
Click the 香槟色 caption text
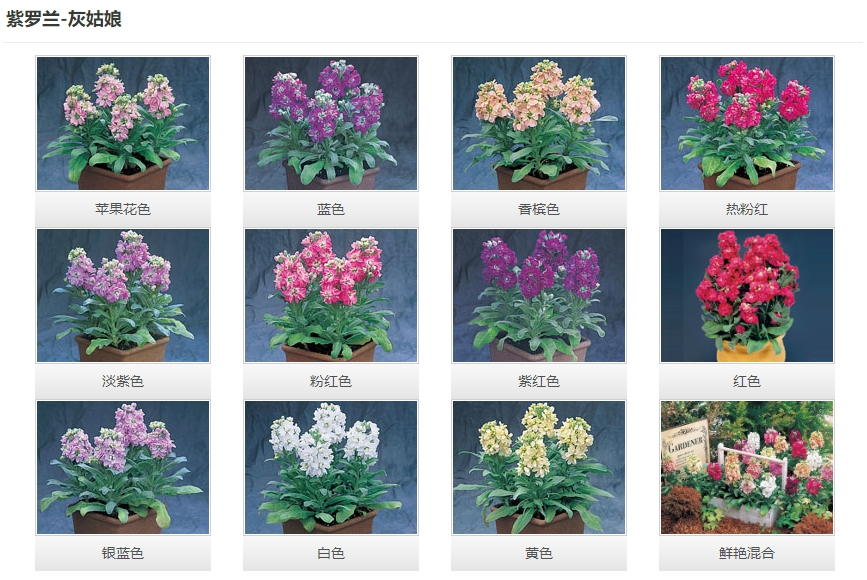tap(539, 209)
